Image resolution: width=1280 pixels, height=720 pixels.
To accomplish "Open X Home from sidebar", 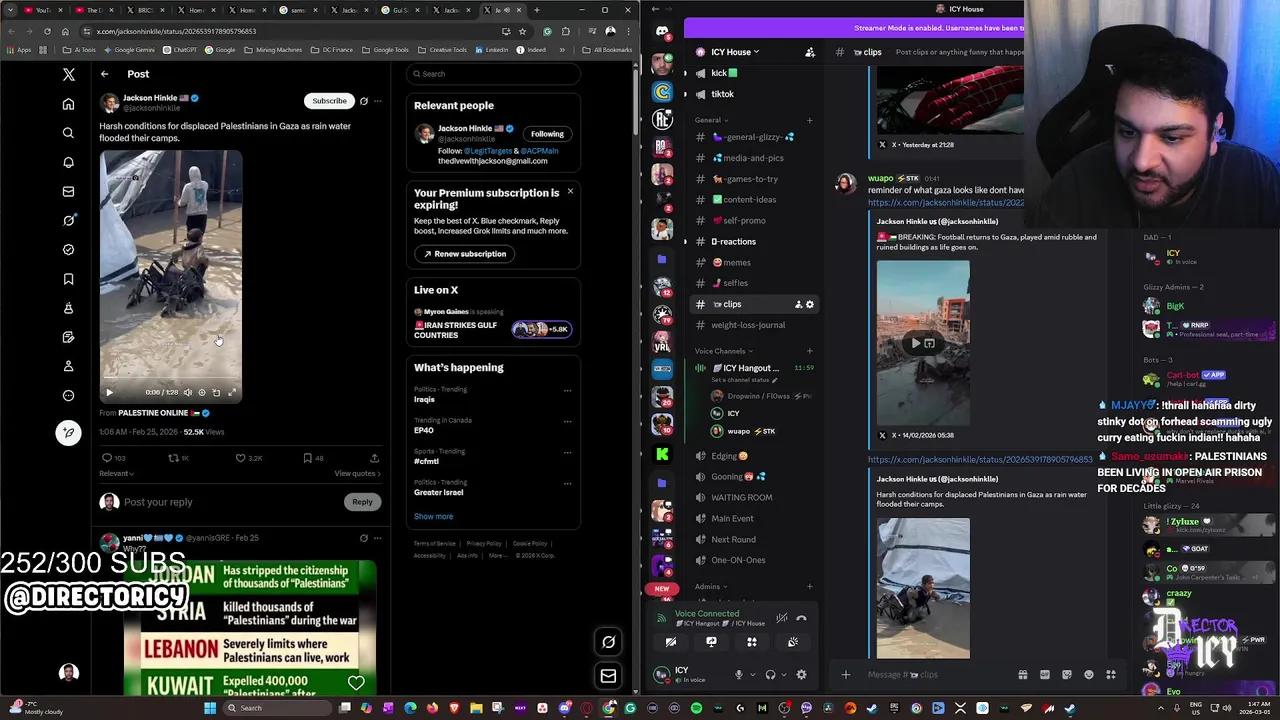I will (x=68, y=104).
